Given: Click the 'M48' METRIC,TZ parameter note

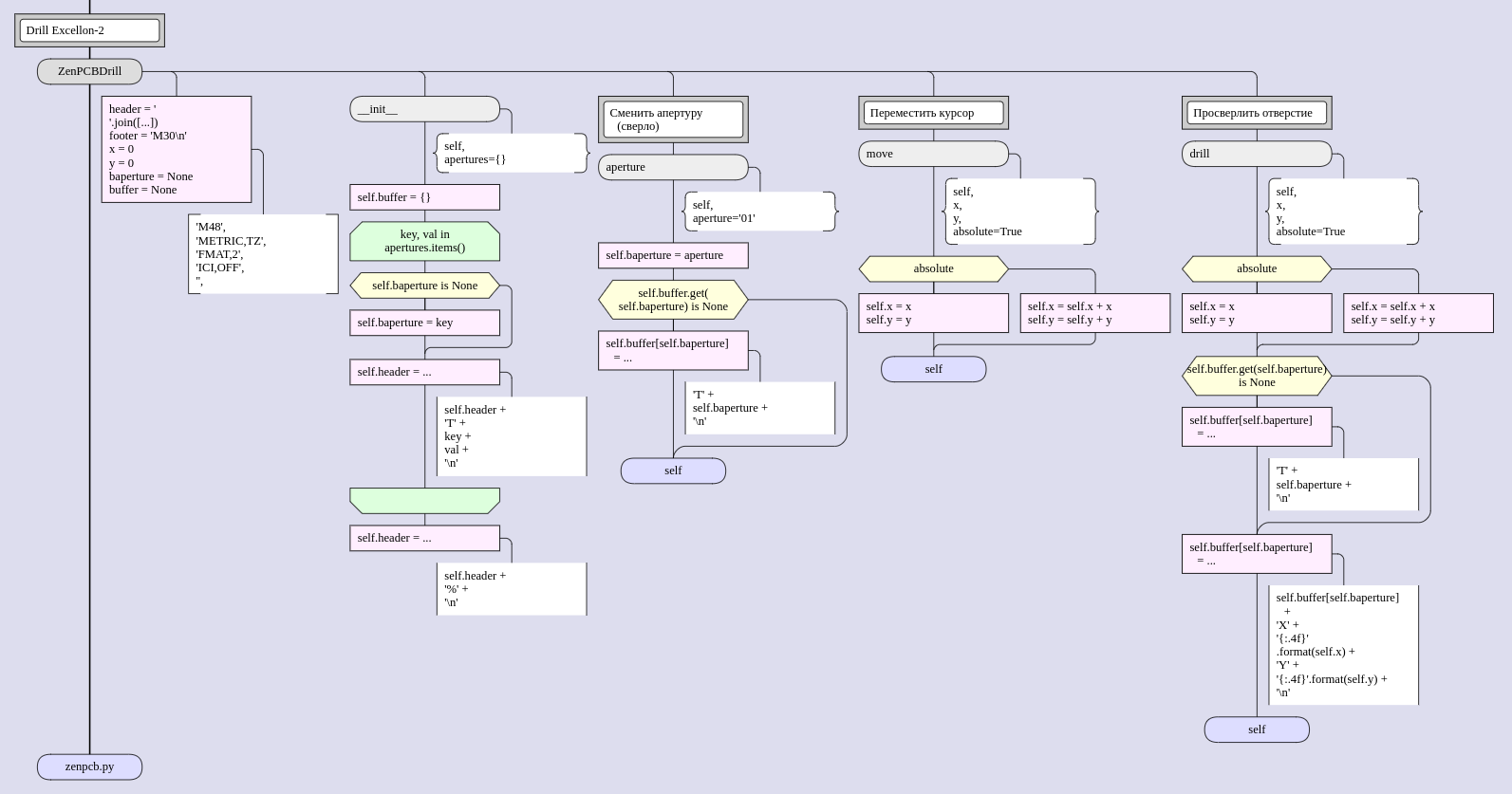Looking at the screenshot, I should 263,254.
